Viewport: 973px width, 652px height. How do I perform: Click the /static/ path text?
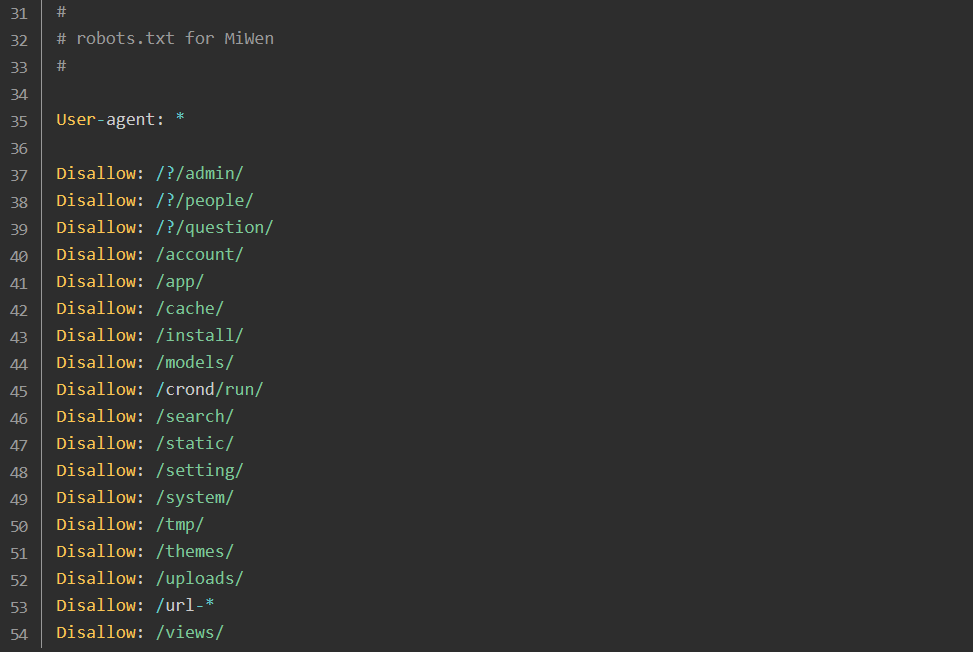pyautogui.click(x=195, y=444)
